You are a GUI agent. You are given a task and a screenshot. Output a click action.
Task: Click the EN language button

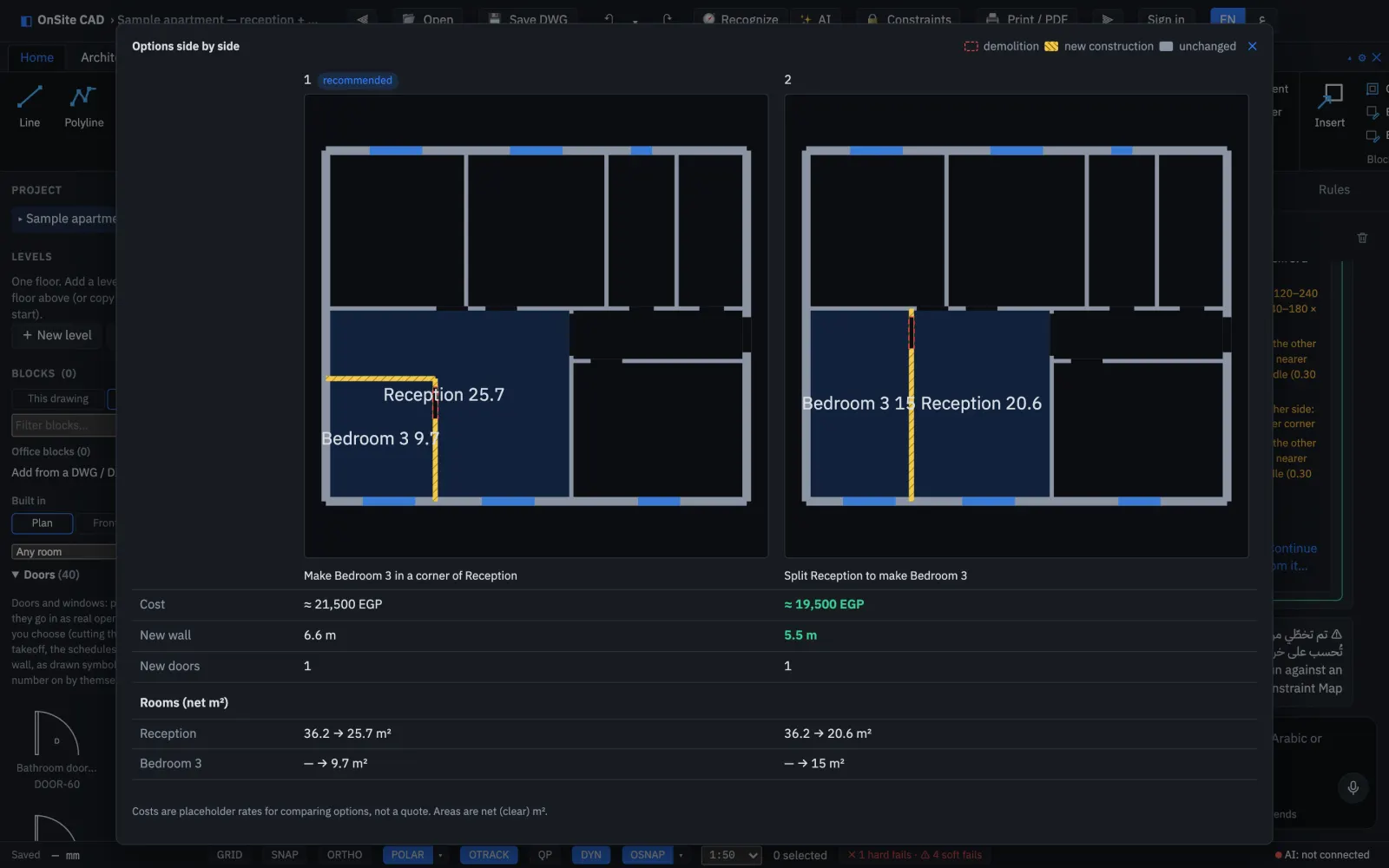pos(1228,19)
